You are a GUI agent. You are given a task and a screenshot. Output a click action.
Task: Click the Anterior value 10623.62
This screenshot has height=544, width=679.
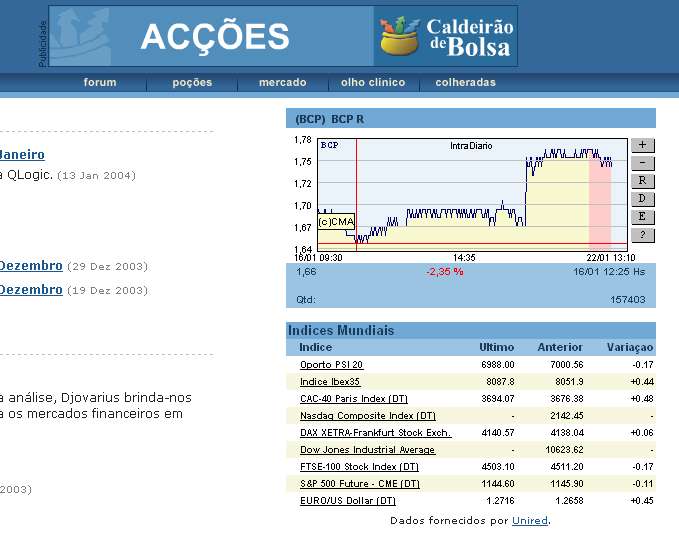point(564,450)
